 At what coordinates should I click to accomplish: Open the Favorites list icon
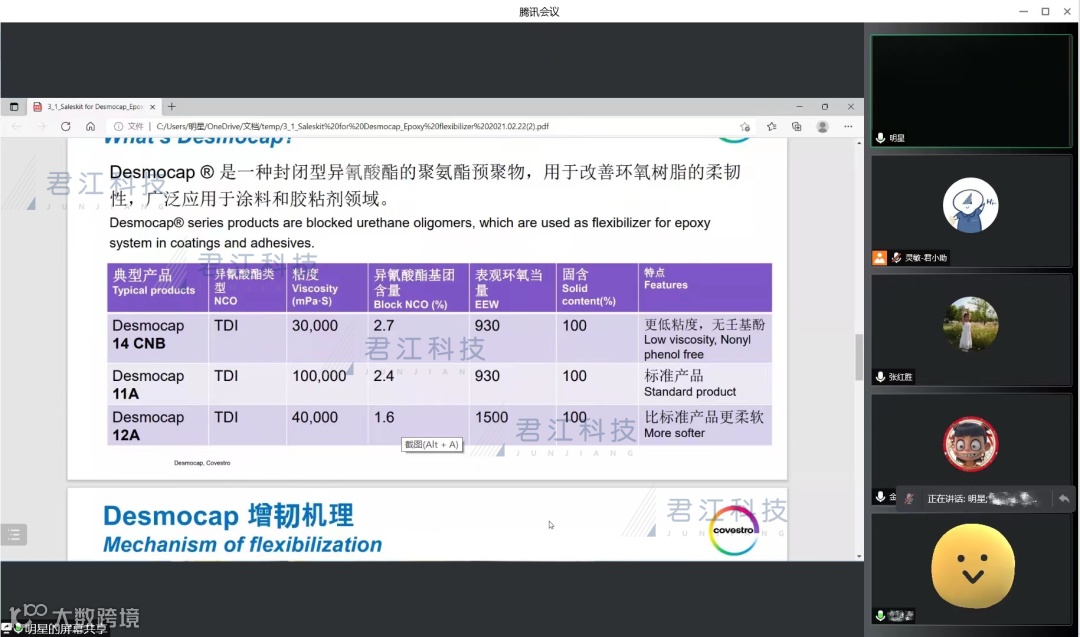coord(771,127)
